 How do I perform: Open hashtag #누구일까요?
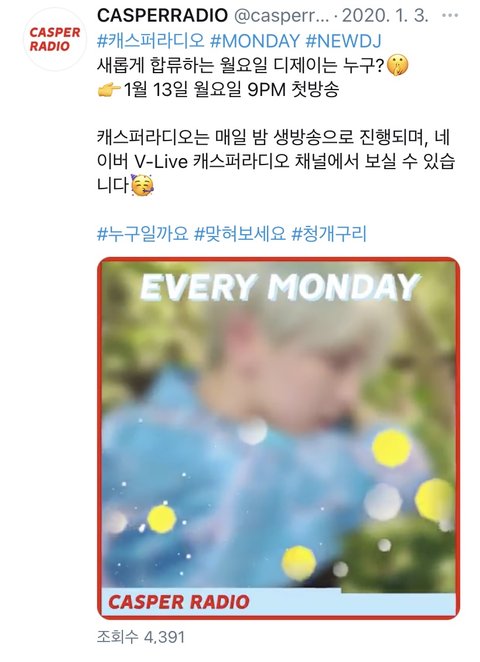(x=142, y=233)
